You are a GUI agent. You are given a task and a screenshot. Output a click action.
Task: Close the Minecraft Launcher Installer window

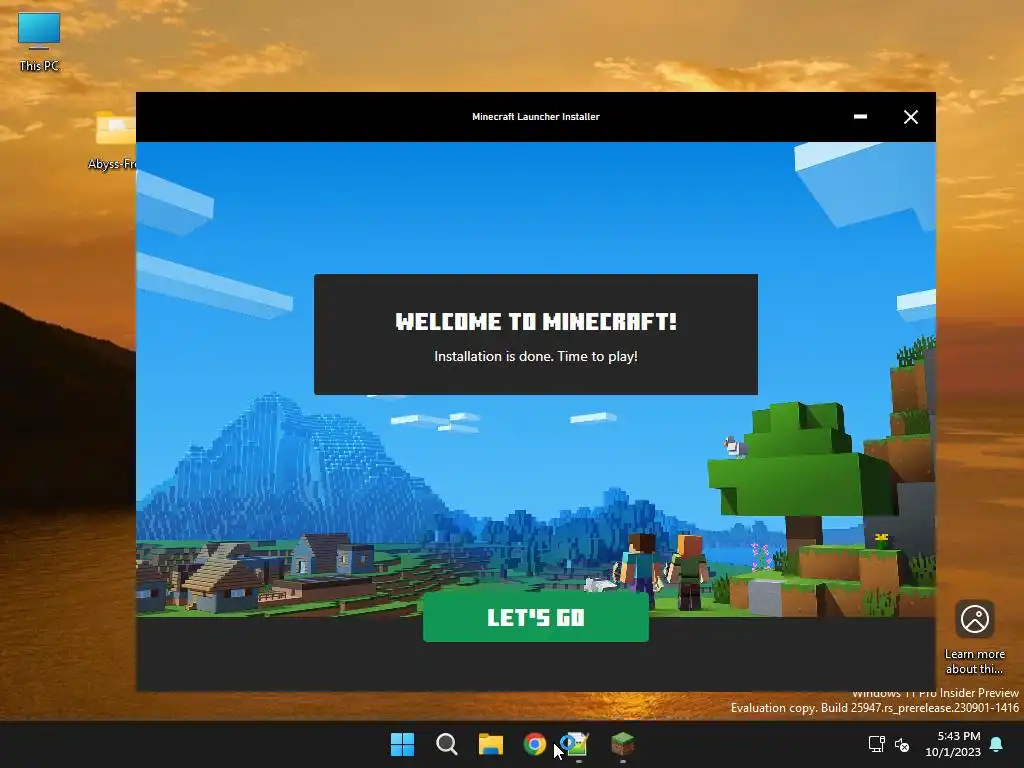click(x=910, y=117)
